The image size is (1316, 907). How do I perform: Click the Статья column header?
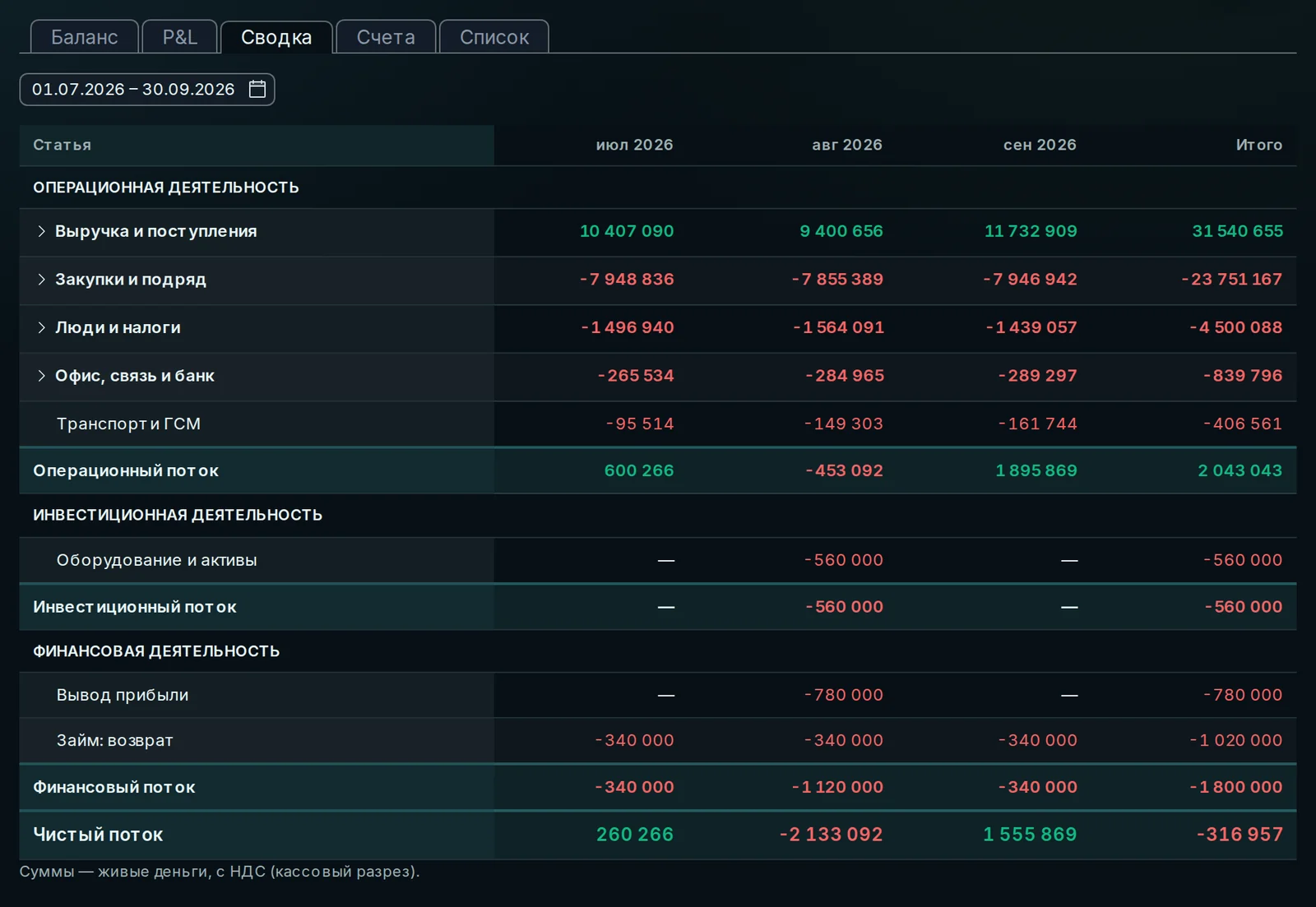pos(63,145)
